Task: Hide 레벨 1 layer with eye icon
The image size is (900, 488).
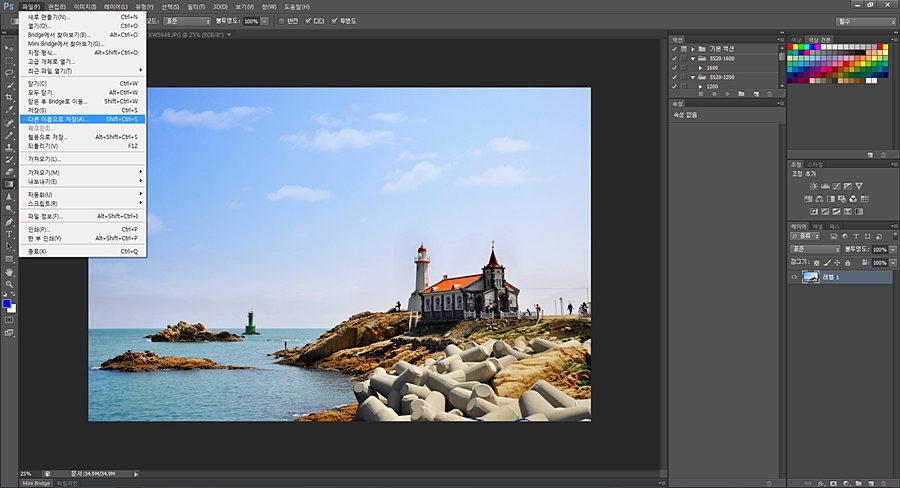Action: tap(794, 277)
